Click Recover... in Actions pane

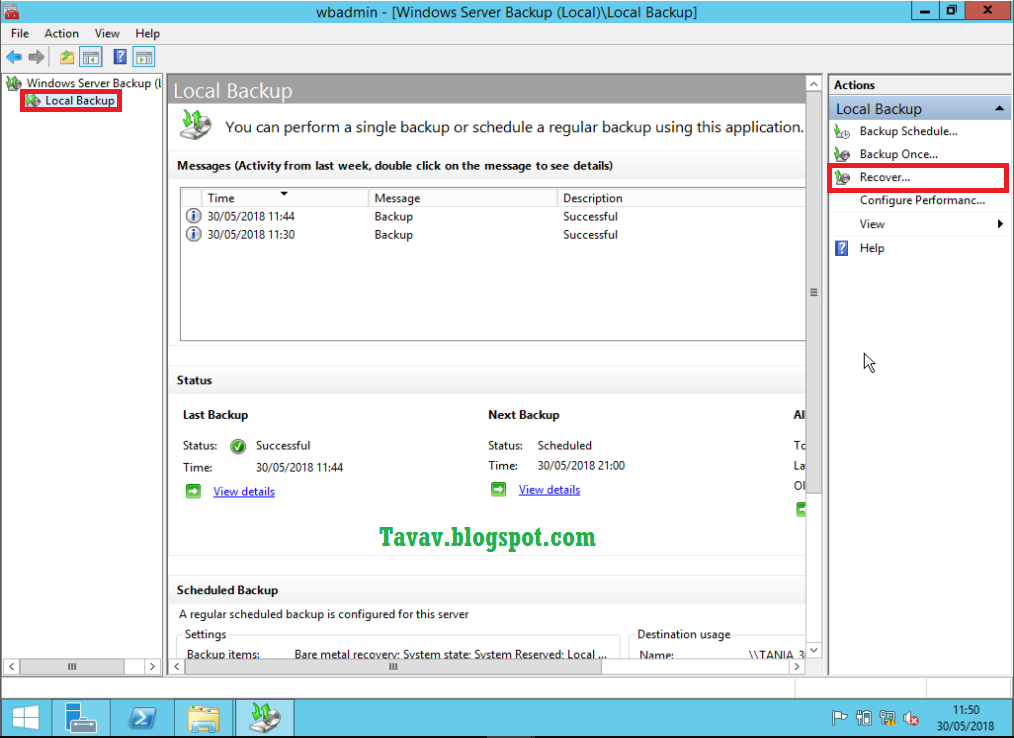pyautogui.click(x=884, y=177)
